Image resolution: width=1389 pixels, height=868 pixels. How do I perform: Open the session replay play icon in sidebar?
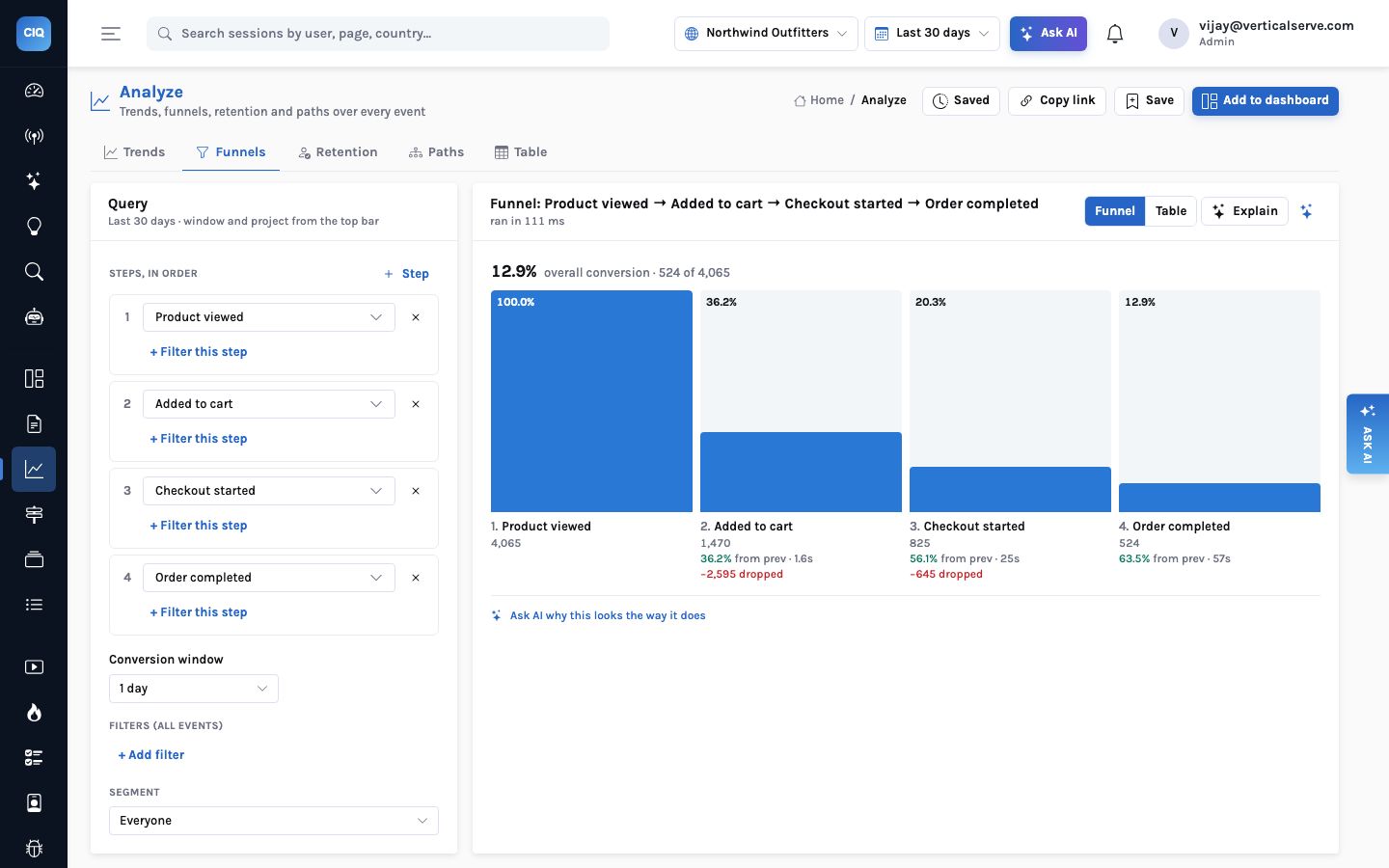pos(34,666)
